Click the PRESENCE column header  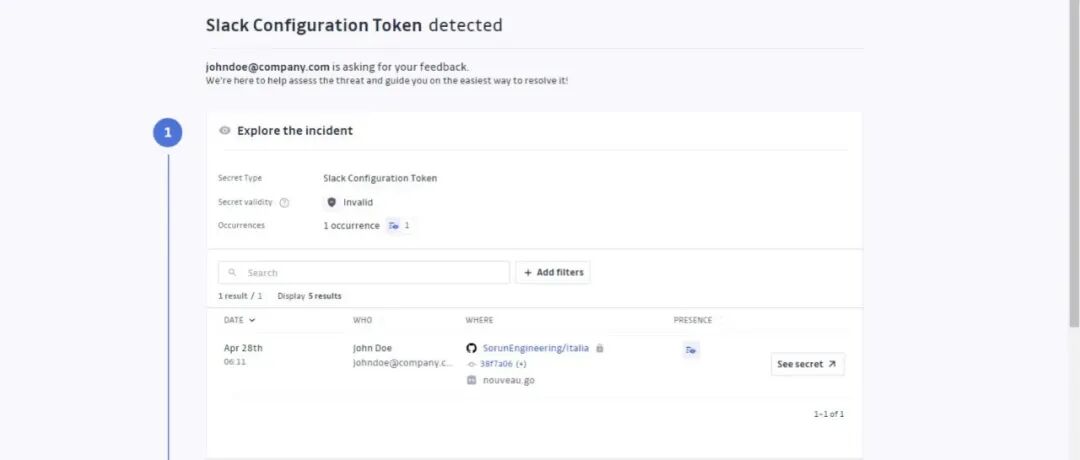(693, 320)
